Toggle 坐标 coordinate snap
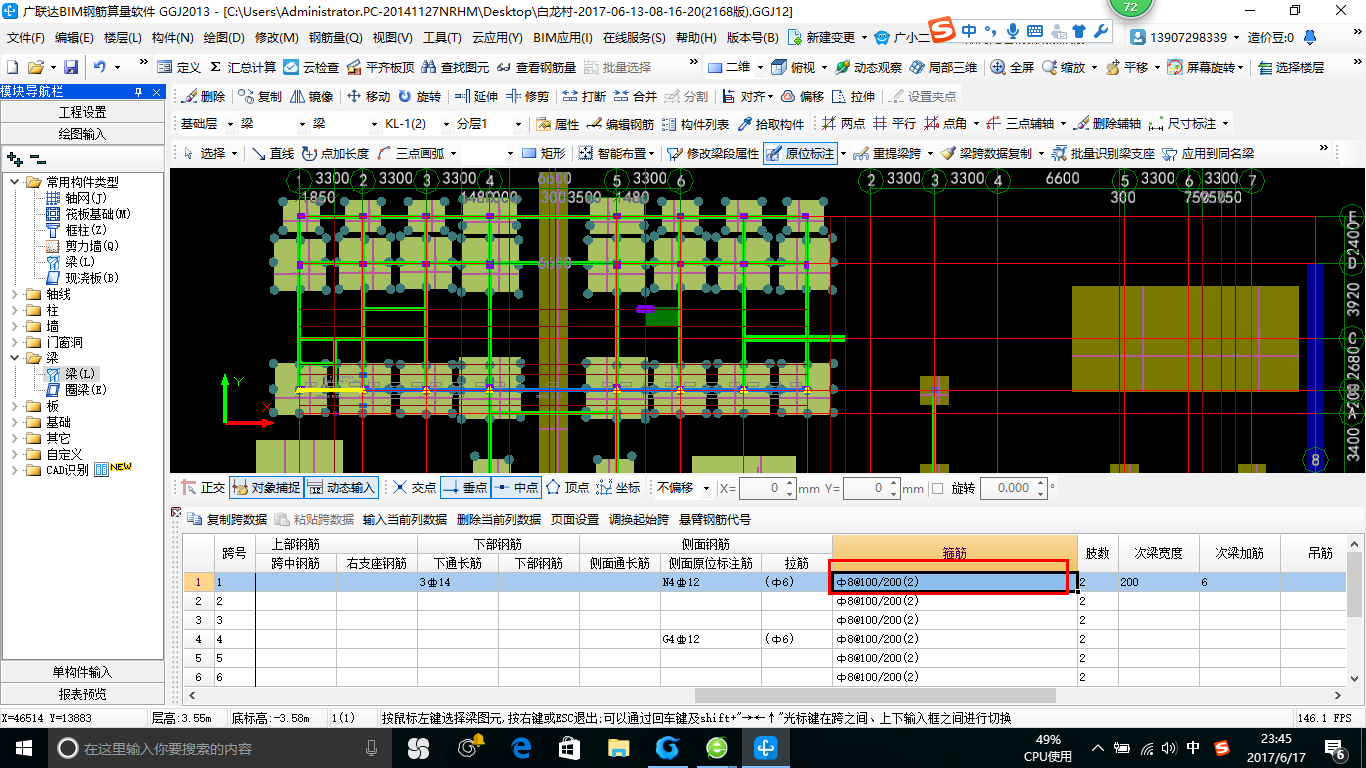The image size is (1366, 768). click(618, 488)
